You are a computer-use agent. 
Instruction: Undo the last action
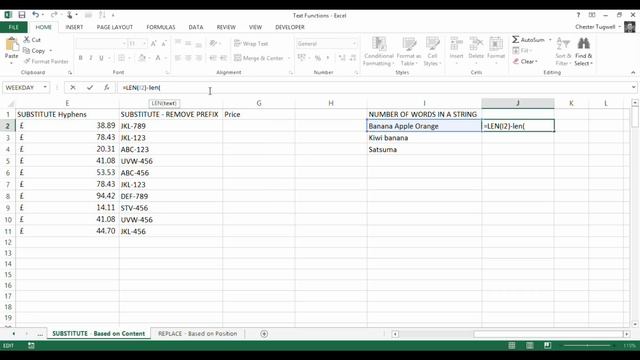36,15
